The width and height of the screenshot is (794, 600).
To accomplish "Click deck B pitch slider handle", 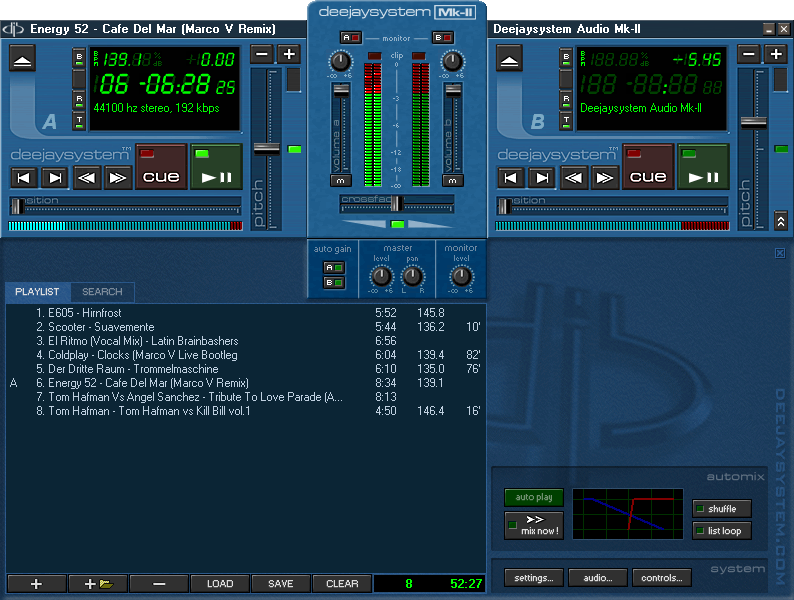I will 753,122.
